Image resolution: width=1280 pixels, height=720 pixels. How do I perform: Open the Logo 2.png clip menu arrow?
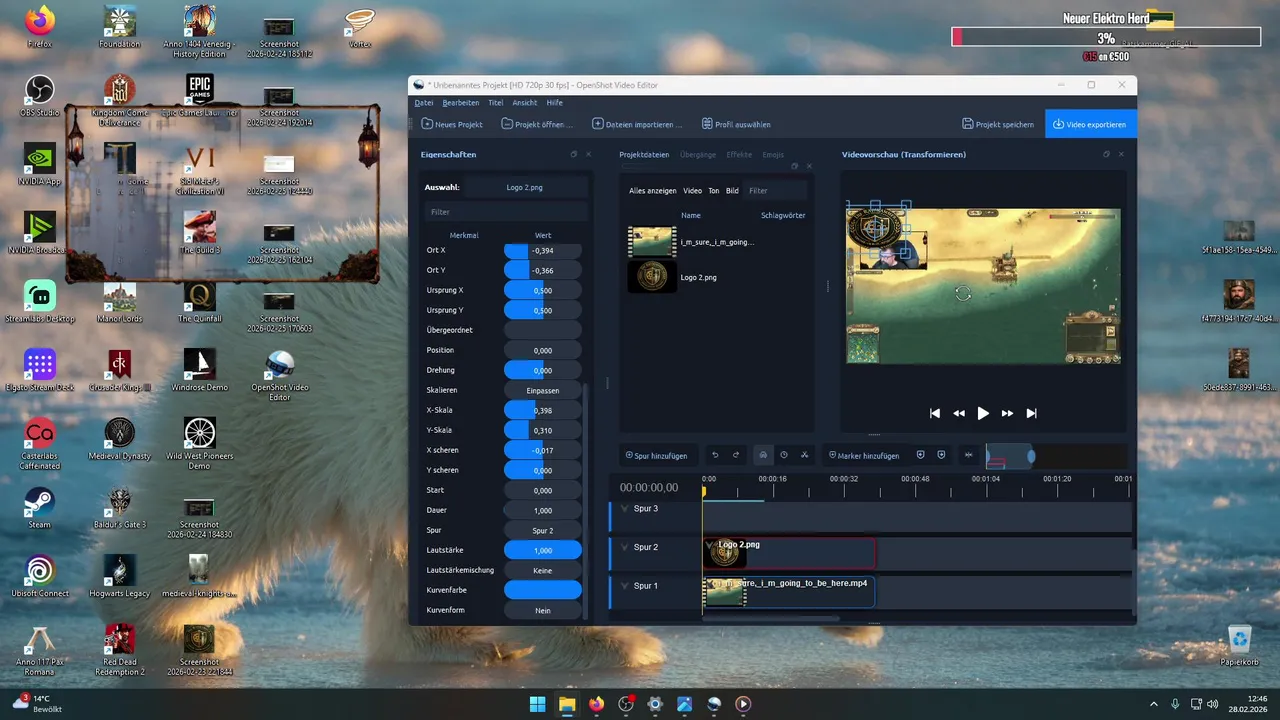710,545
